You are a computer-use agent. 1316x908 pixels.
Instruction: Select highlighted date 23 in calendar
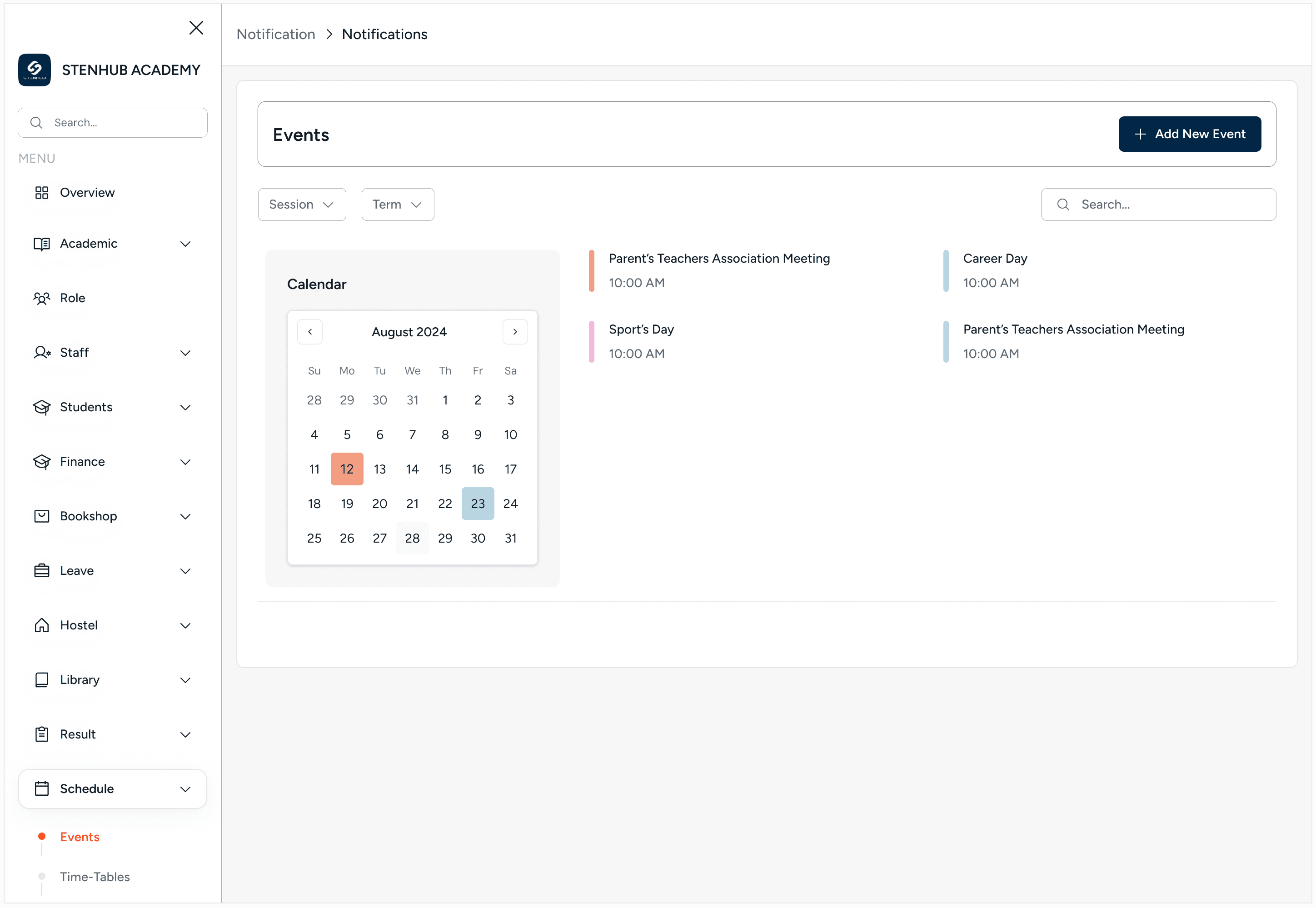click(478, 504)
